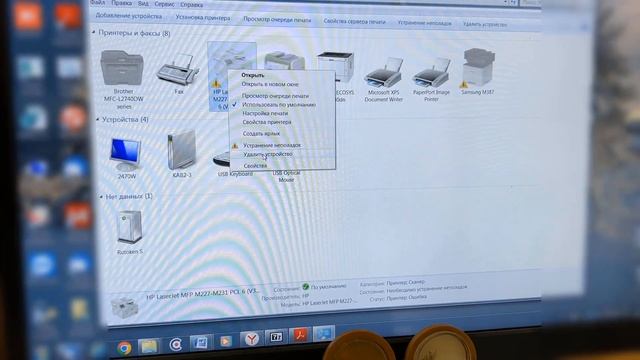Select the Fax device icon
Screen dimensions: 640x360
click(x=178, y=70)
